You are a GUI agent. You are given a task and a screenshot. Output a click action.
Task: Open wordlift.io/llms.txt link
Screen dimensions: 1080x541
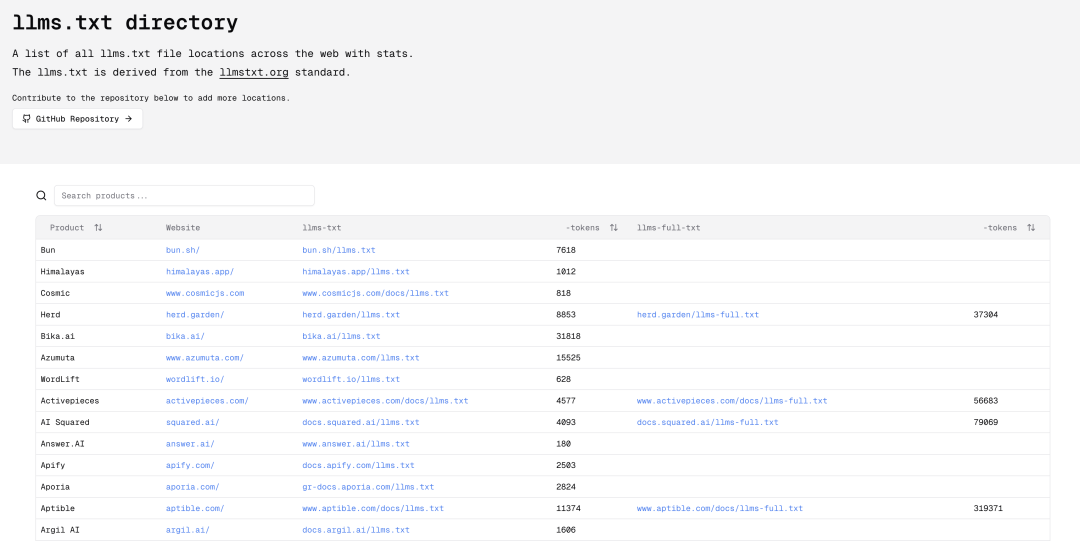point(351,379)
